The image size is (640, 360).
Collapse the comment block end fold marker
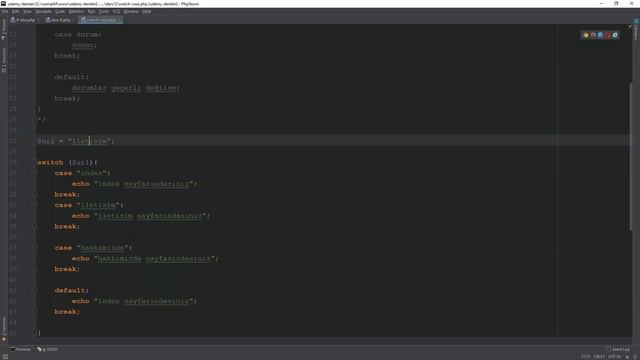[x=35, y=120]
